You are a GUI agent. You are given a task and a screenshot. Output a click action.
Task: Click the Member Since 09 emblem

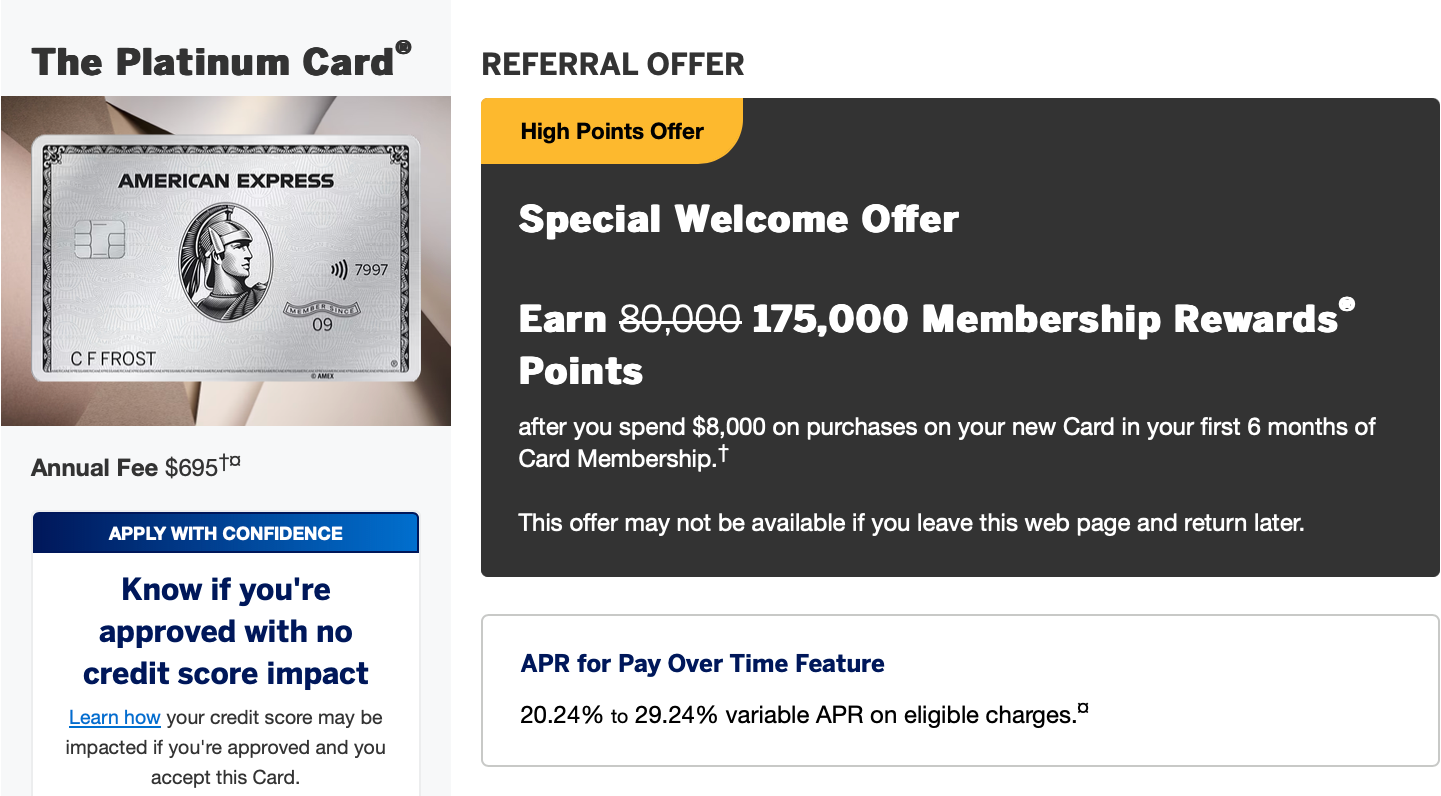(x=321, y=318)
